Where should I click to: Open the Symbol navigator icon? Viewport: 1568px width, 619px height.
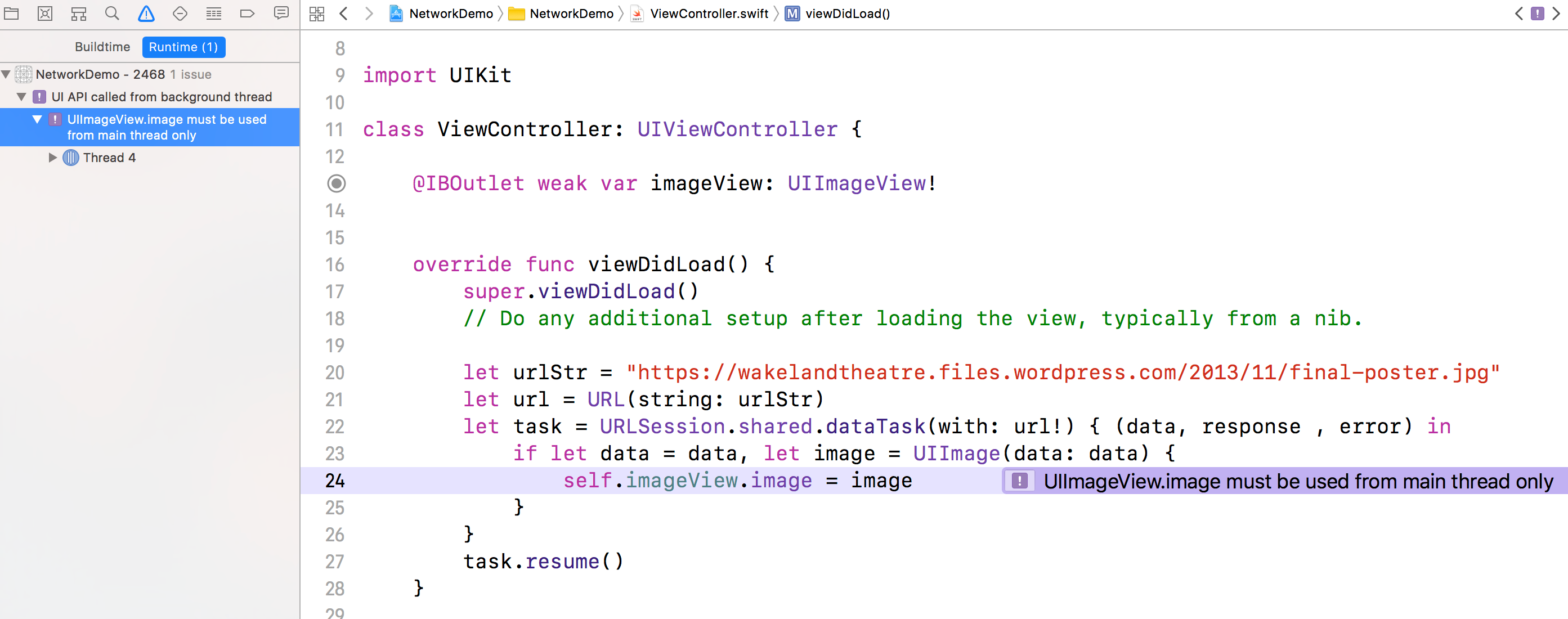pyautogui.click(x=79, y=14)
